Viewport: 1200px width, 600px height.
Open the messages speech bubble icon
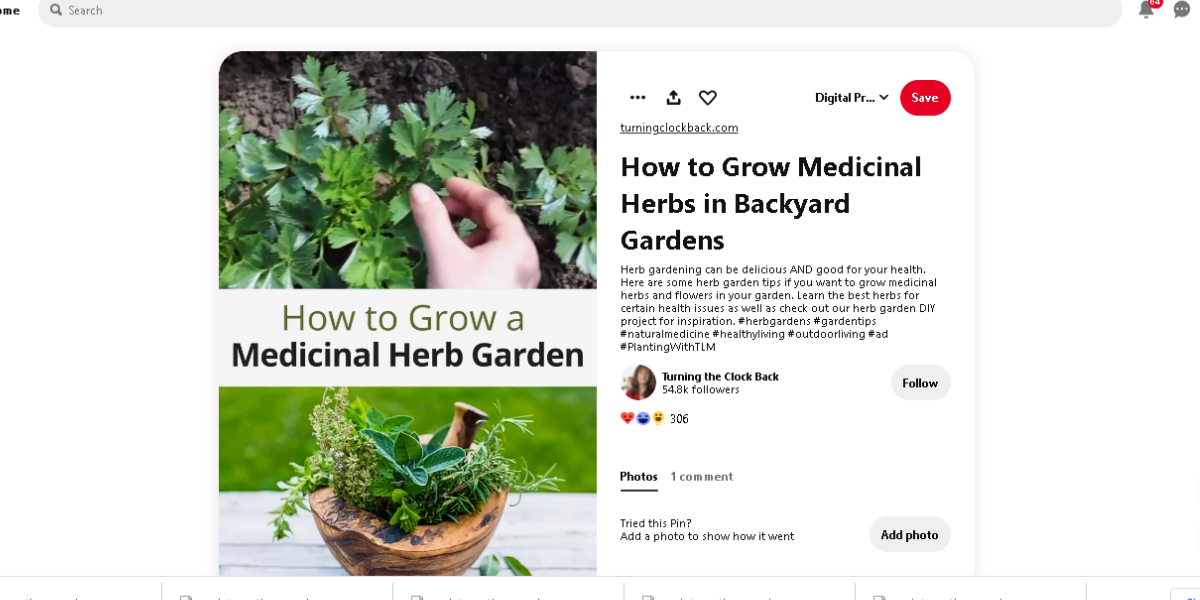click(x=1182, y=10)
